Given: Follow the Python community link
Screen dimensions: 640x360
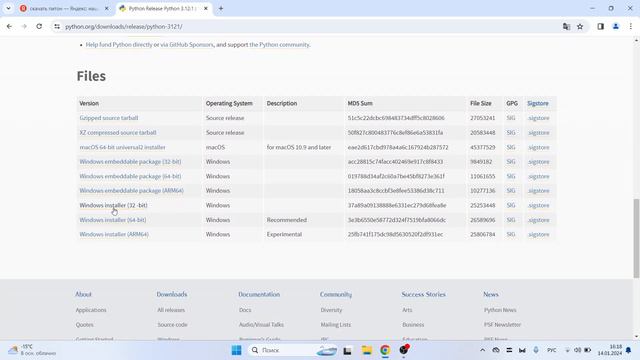Looking at the screenshot, I should (280, 44).
